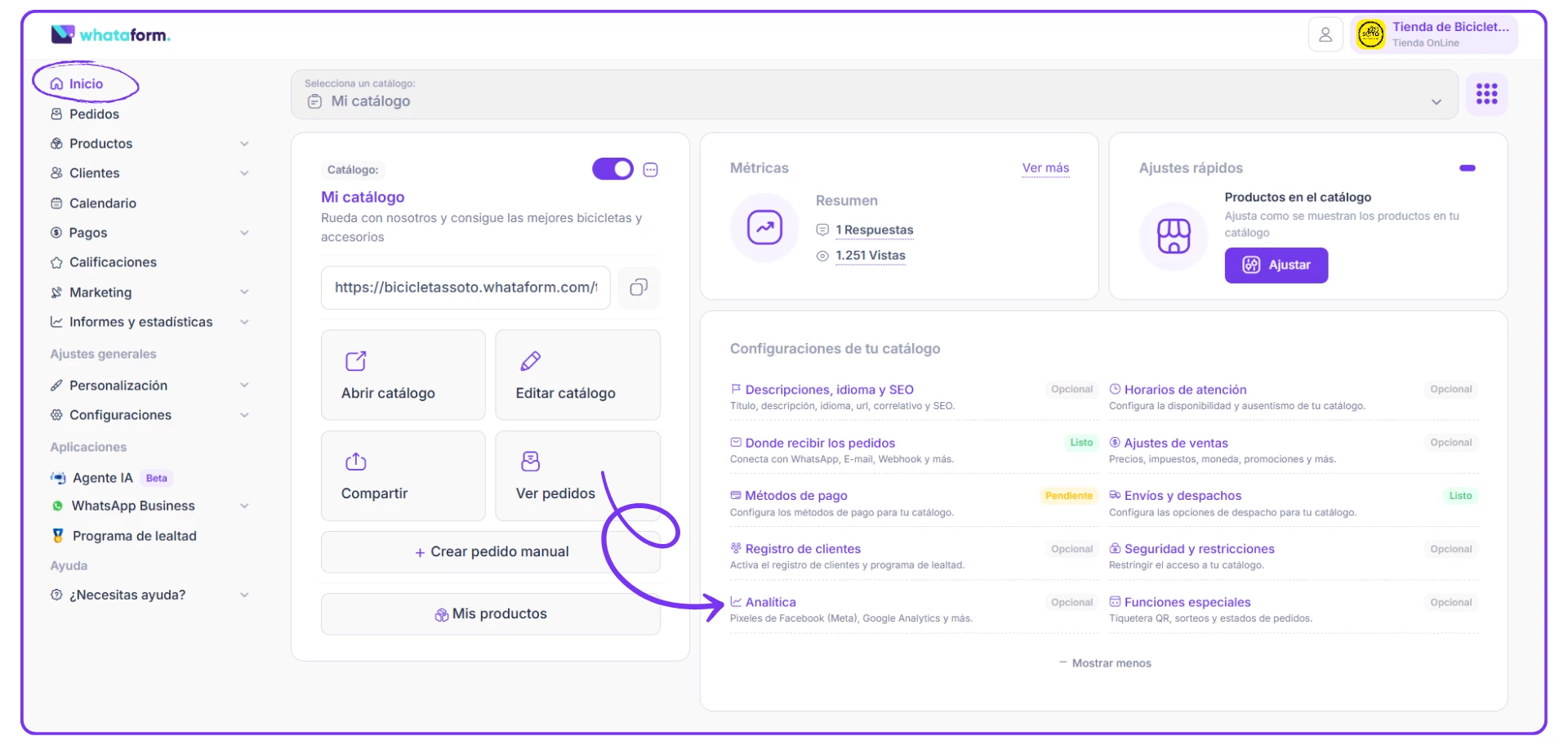Open the Ver pedidos tile
The image size is (1568, 745).
pyautogui.click(x=577, y=476)
